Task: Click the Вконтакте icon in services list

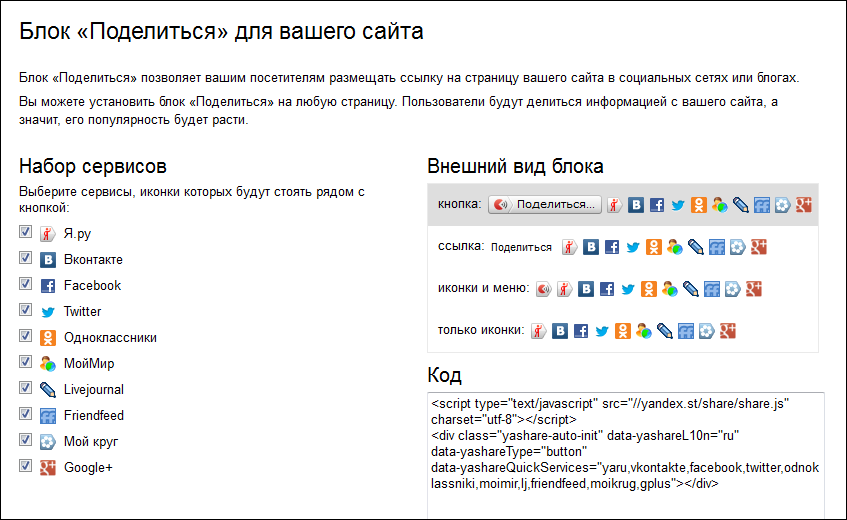Action: click(x=48, y=260)
